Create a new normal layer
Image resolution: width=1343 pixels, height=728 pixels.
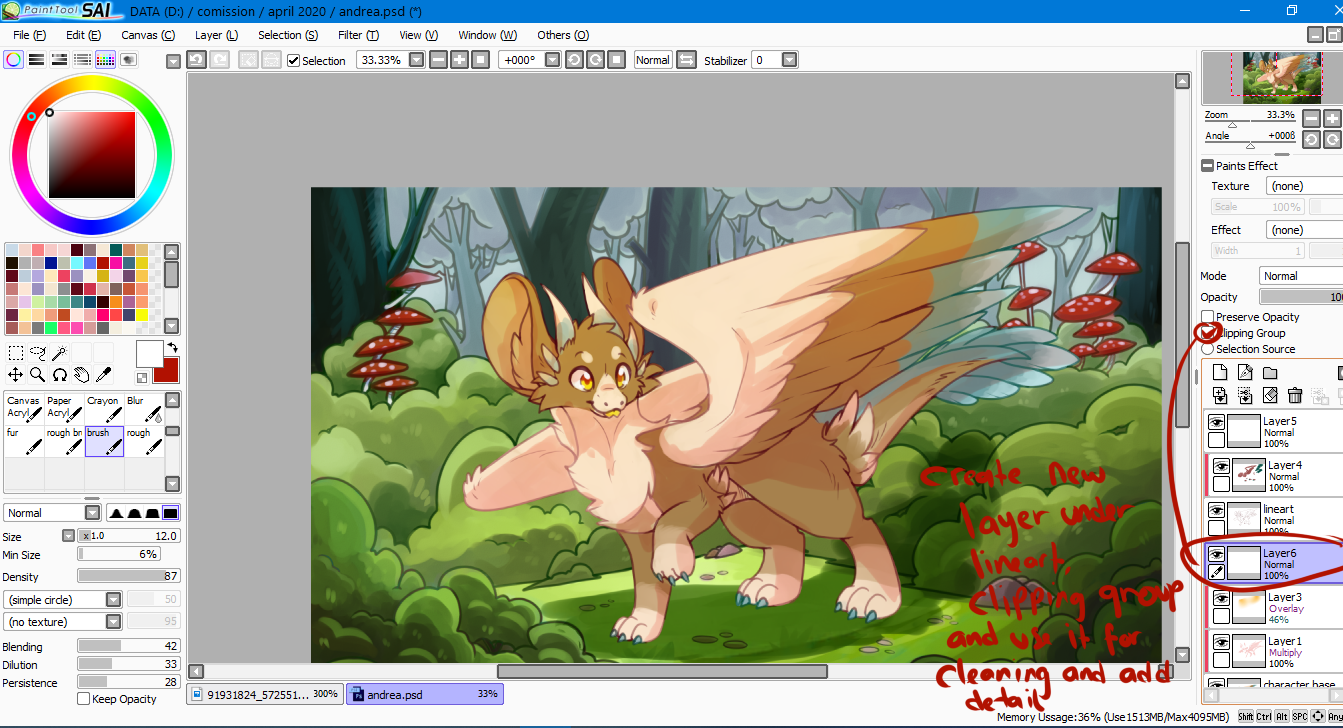point(1219,373)
